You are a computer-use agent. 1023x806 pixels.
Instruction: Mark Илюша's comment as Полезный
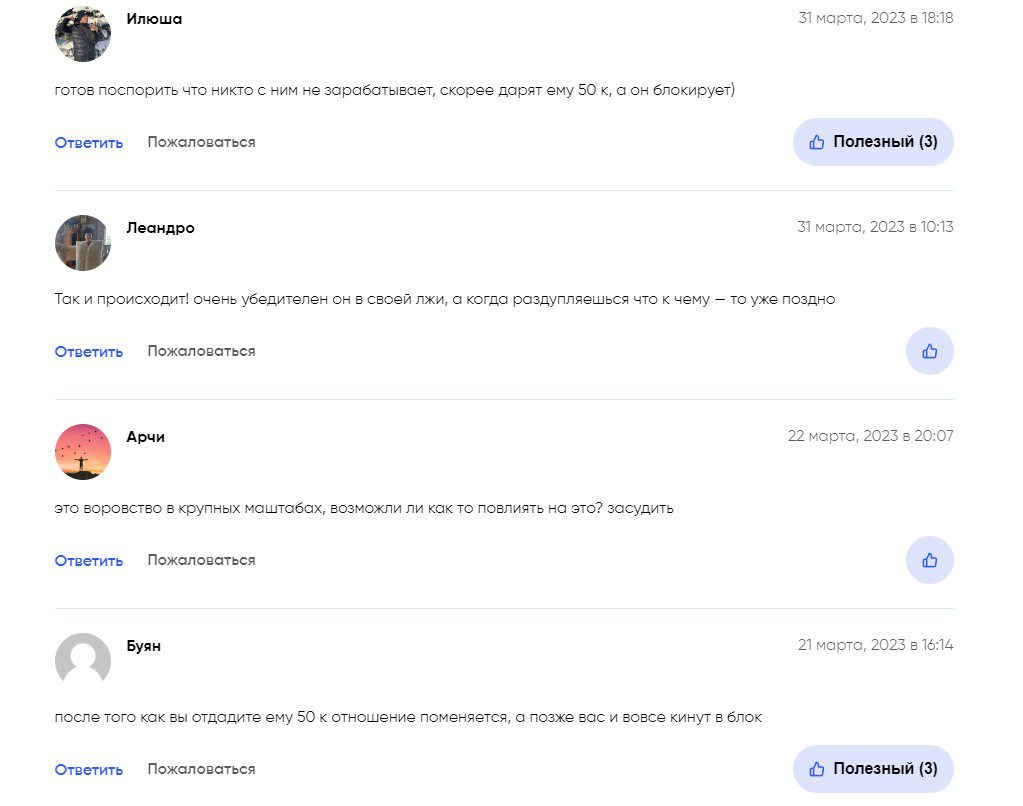tap(873, 142)
